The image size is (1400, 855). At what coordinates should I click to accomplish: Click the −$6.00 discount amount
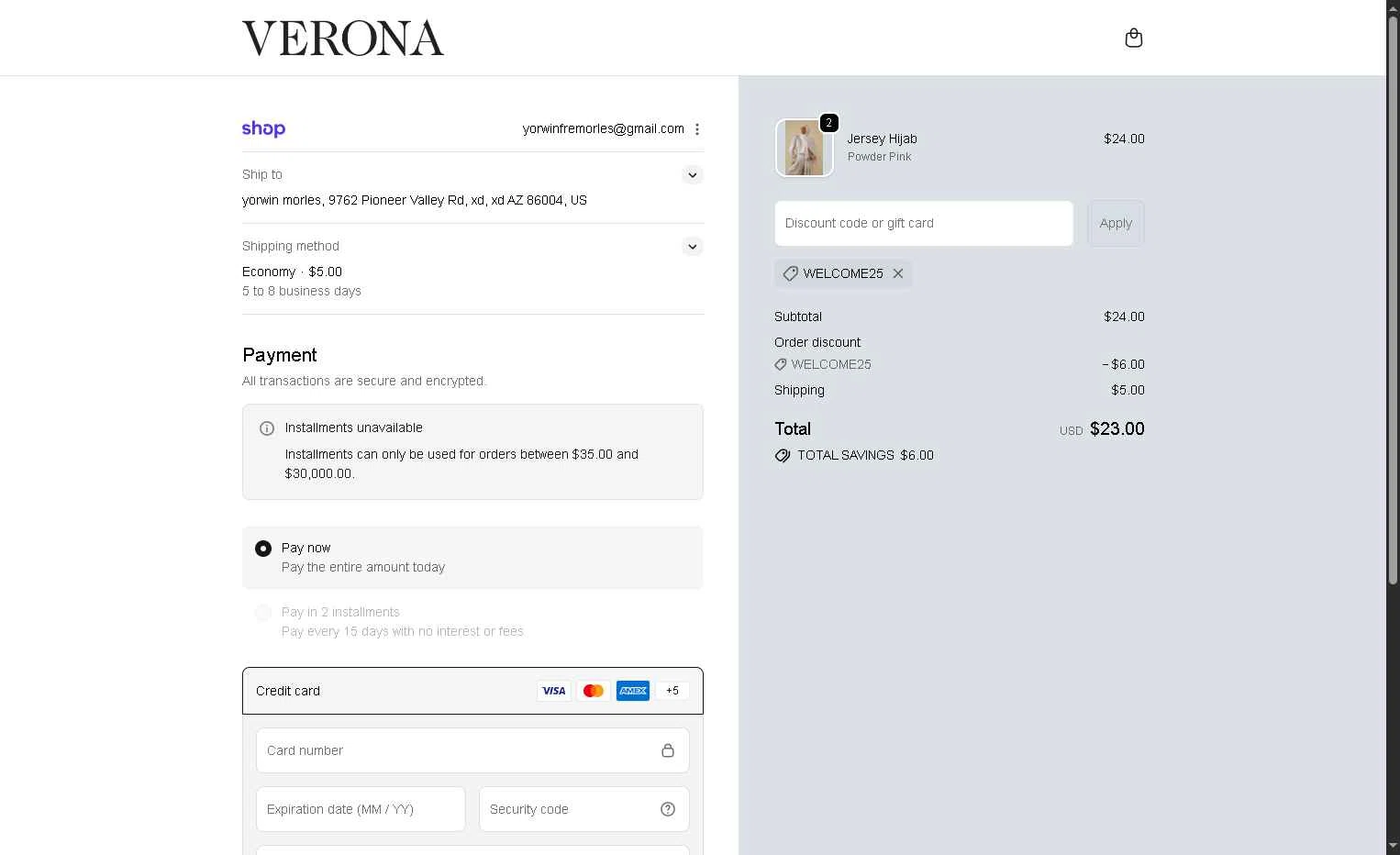click(x=1123, y=364)
